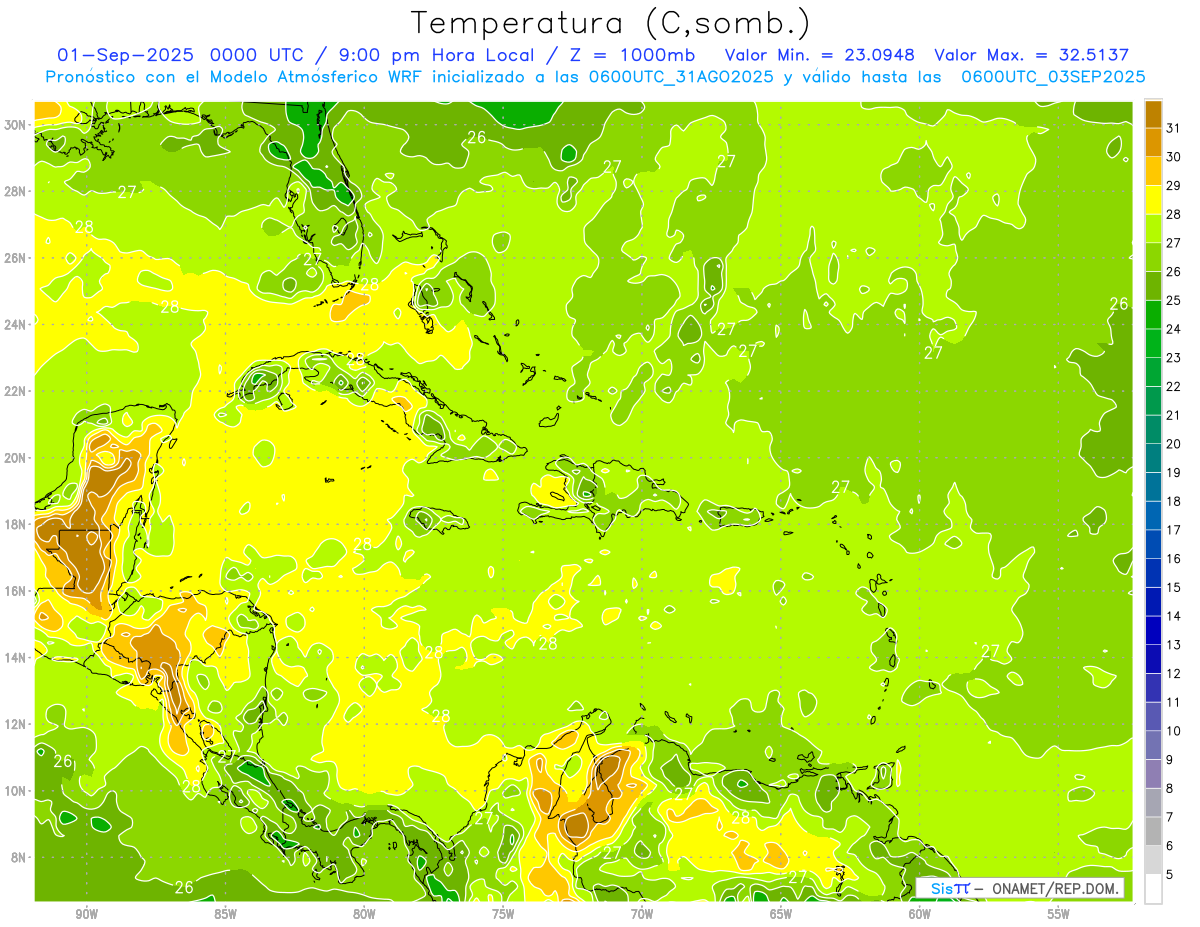
Task: Click the 24N latitude axis label
Action: coord(16,325)
